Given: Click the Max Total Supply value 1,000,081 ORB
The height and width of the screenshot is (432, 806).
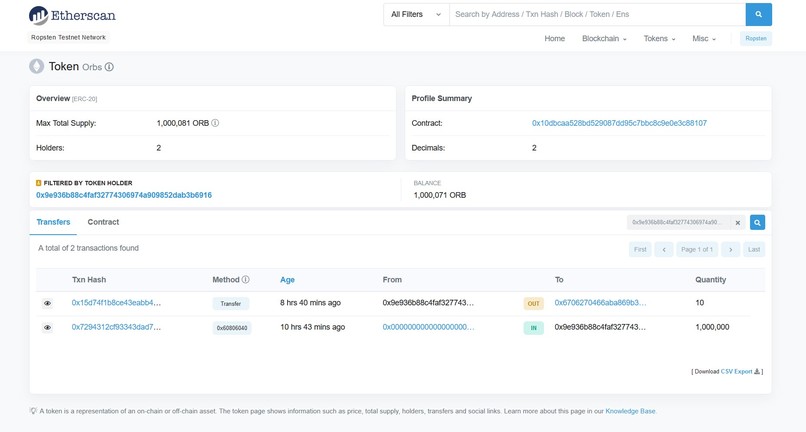Looking at the screenshot, I should point(183,123).
